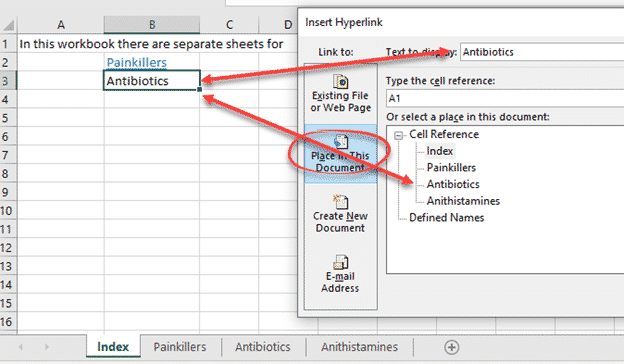This screenshot has width=624, height=364.
Task: Open the Painkillers hyperlink in cell B2
Action: pyautogui.click(x=136, y=62)
